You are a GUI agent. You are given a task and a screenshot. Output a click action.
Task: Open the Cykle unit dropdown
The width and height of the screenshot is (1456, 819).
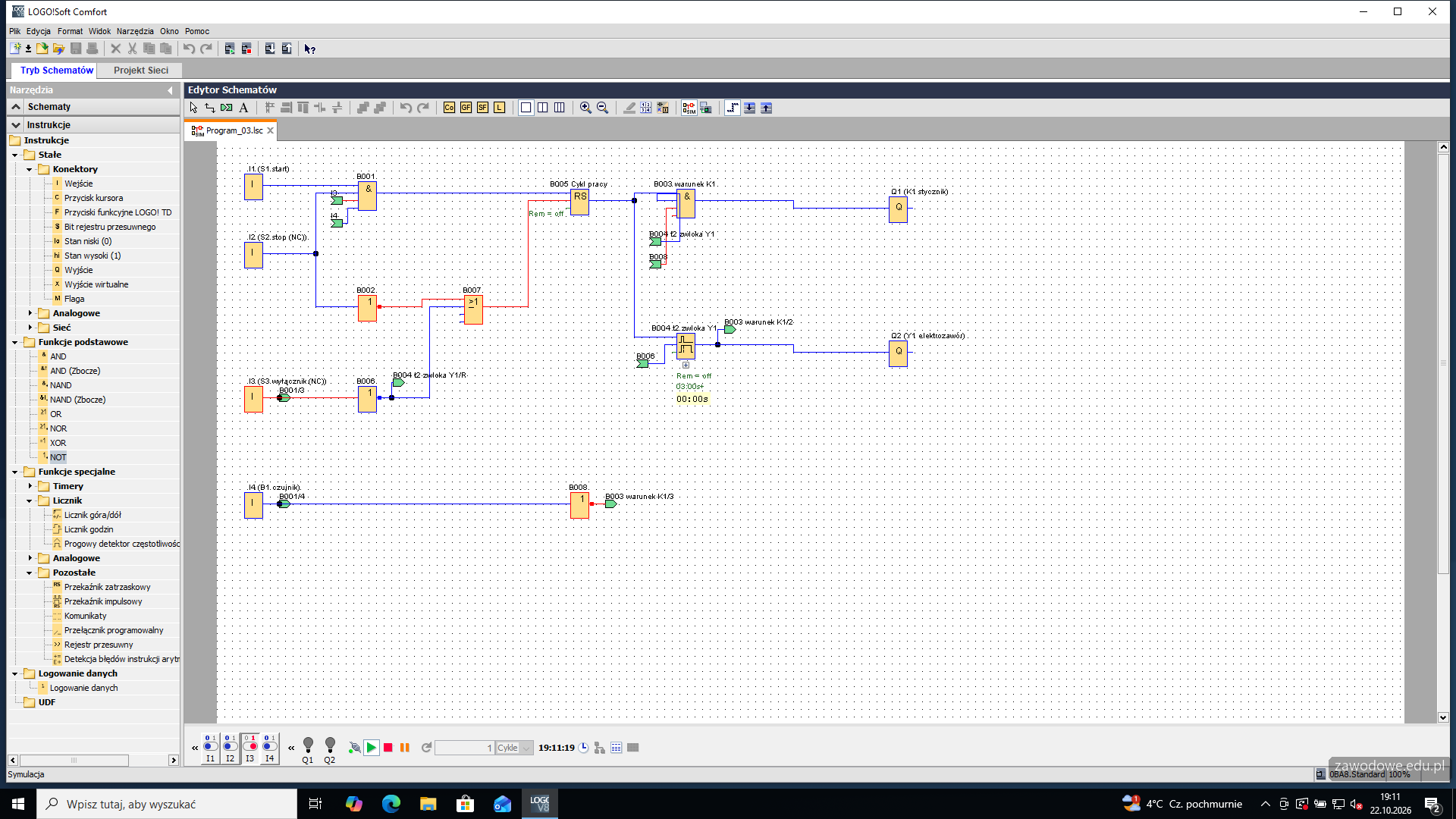click(515, 748)
